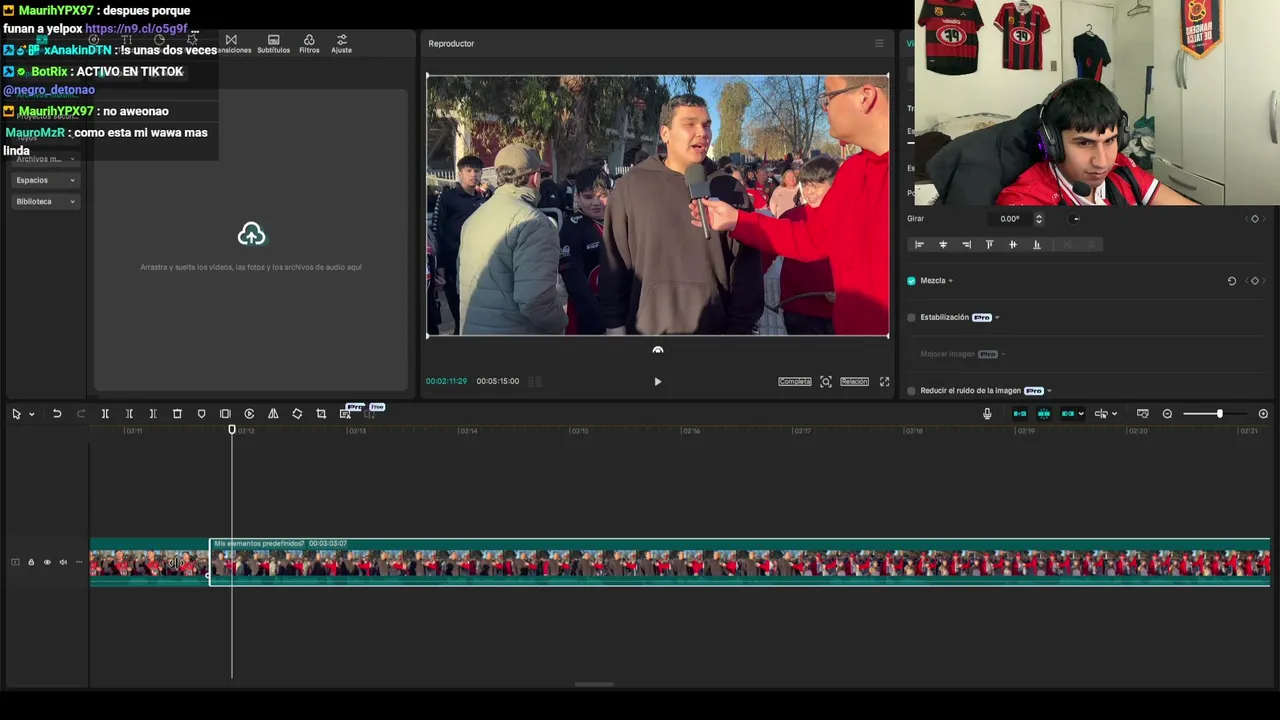Click the Girar rotation value field
This screenshot has width=1280, height=720.
tap(1010, 219)
